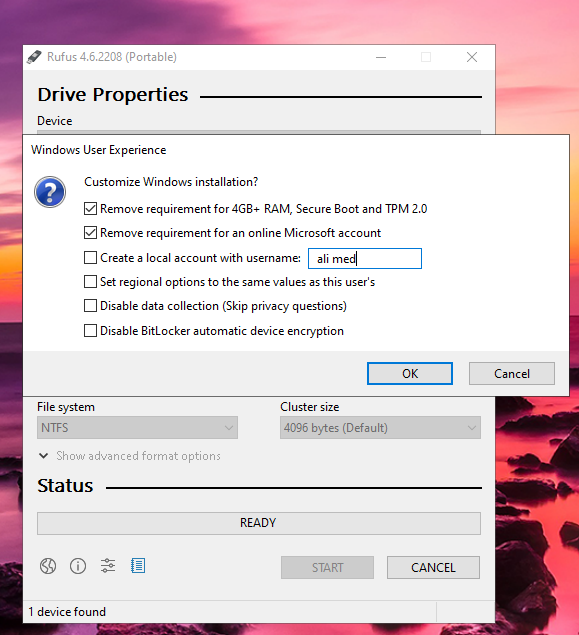Click the CANCEL button in Rufus

point(433,567)
